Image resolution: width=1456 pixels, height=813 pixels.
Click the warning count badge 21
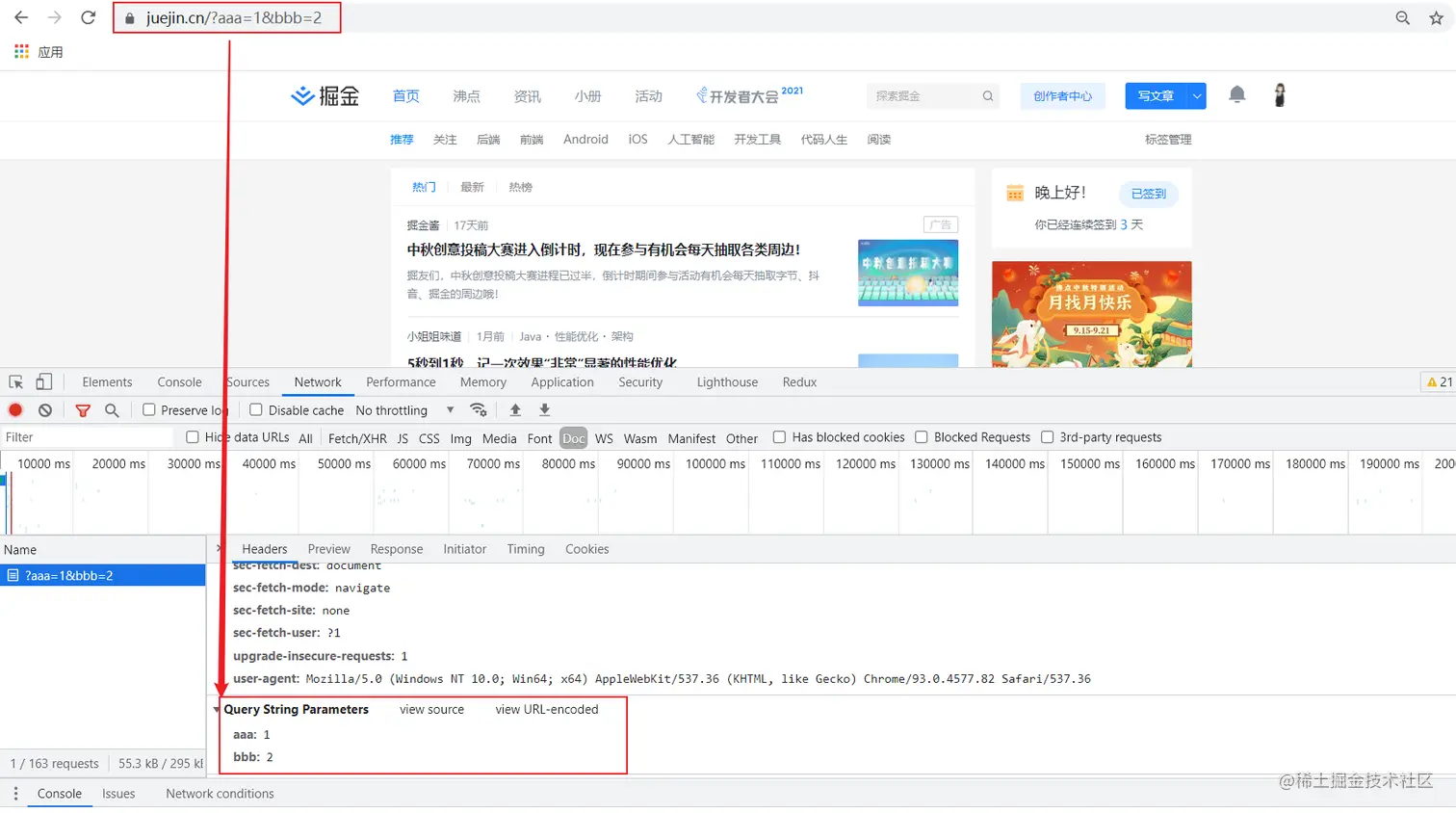(x=1440, y=382)
